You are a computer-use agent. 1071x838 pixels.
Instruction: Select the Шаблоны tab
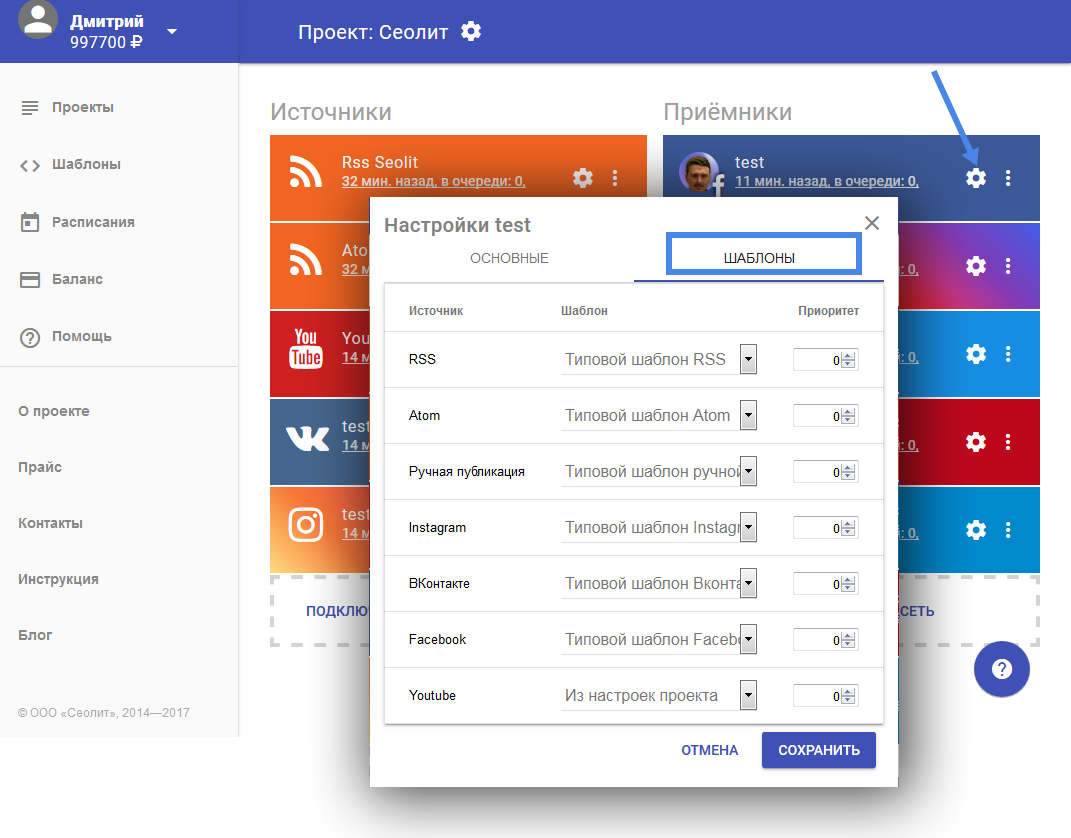(760, 258)
